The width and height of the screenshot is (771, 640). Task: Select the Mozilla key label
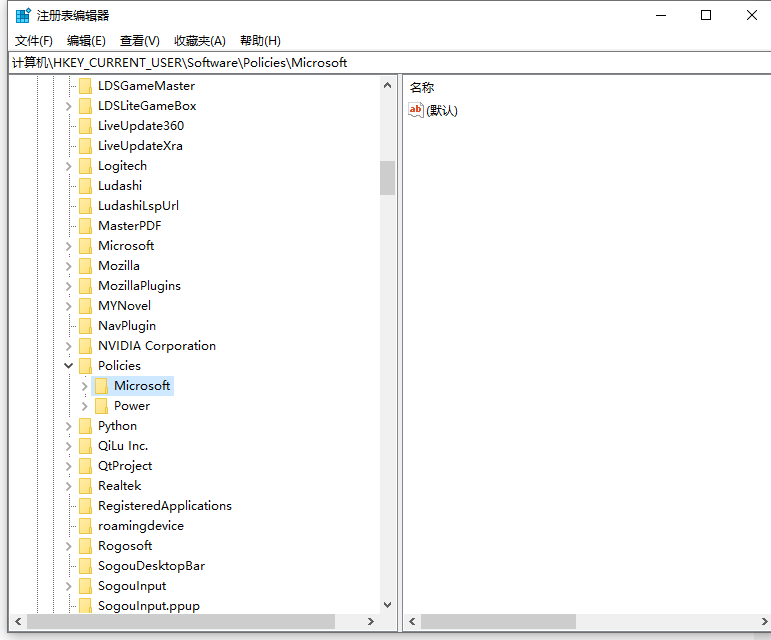119,266
